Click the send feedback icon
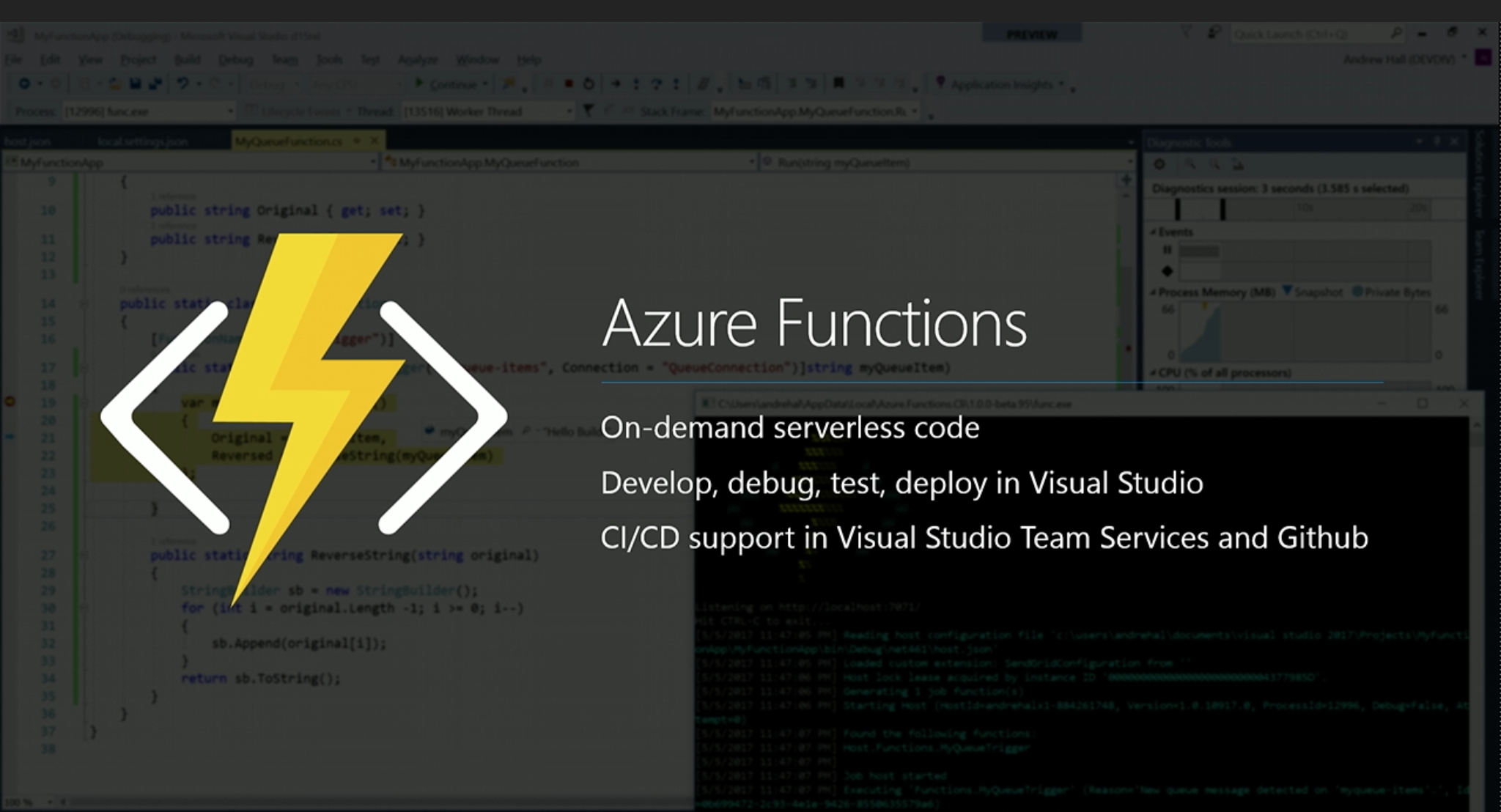This screenshot has width=1501, height=812. [1214, 33]
